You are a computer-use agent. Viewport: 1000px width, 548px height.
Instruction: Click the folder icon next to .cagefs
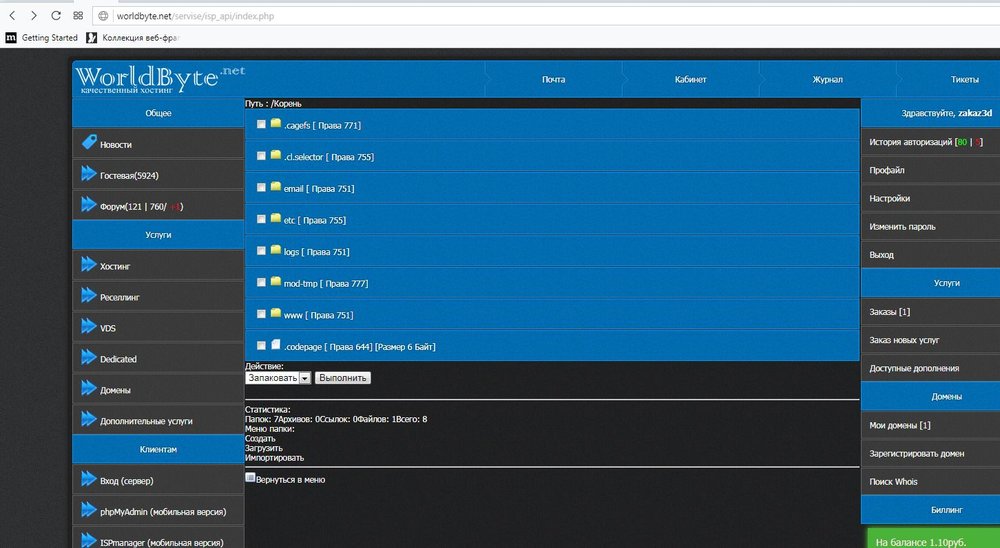pyautogui.click(x=275, y=124)
